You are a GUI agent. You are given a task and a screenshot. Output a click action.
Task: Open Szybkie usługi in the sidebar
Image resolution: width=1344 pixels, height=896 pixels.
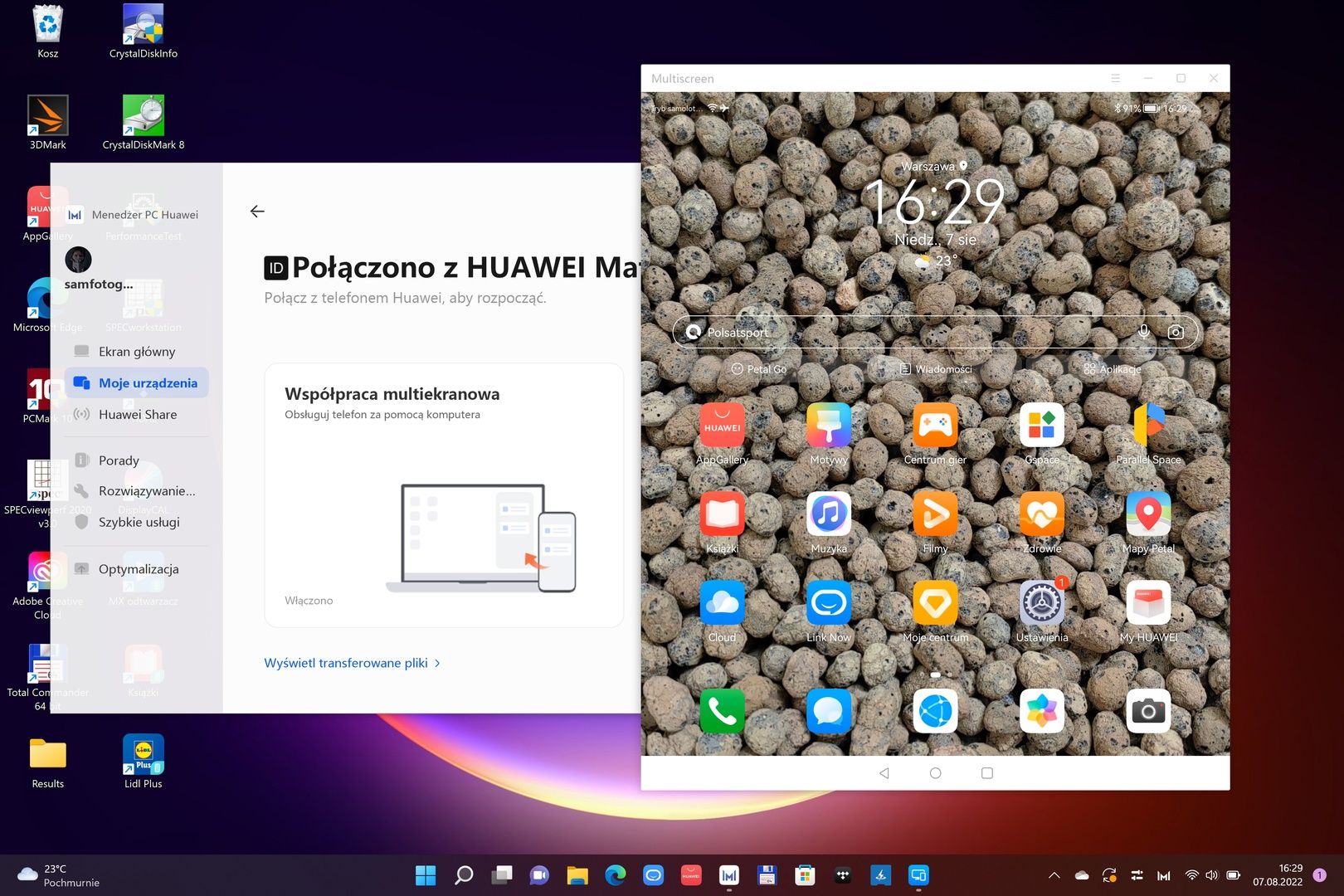point(137,523)
